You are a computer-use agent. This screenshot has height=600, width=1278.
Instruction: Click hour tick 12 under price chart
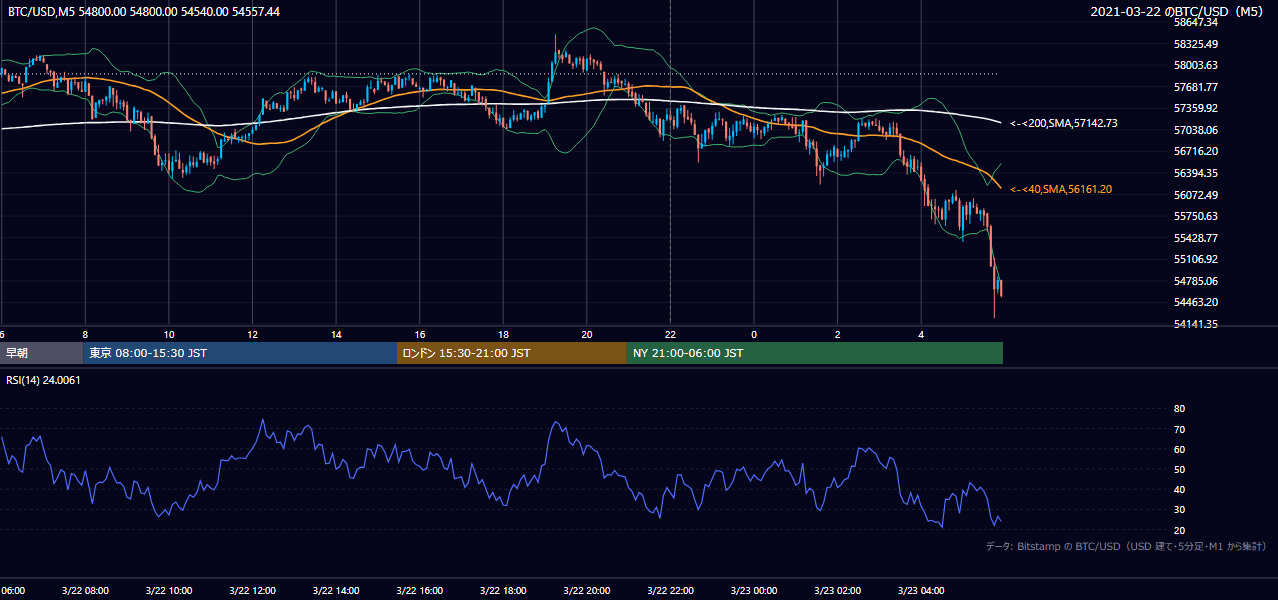click(x=253, y=334)
